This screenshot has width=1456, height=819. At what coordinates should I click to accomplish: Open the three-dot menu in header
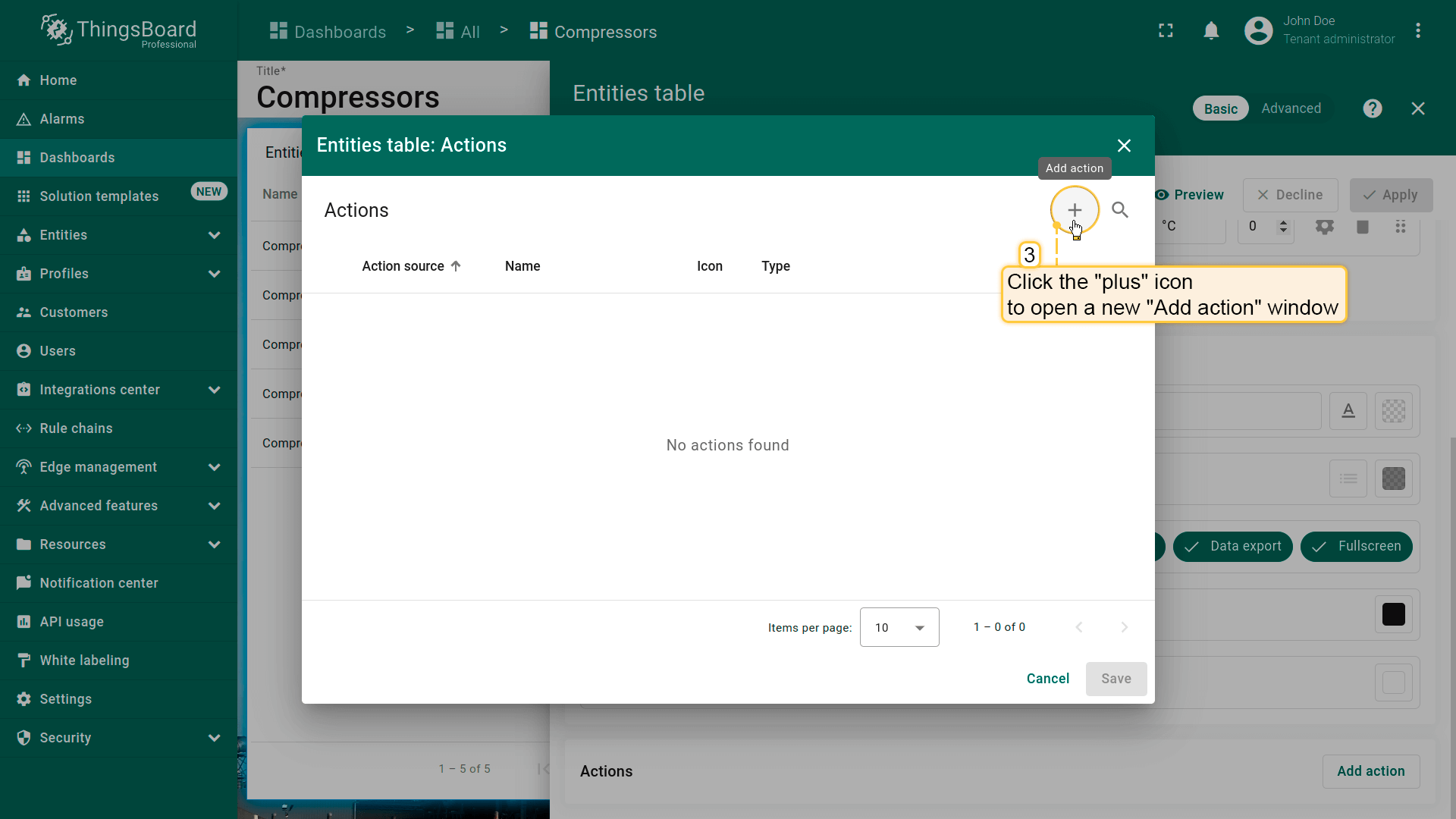click(1417, 31)
